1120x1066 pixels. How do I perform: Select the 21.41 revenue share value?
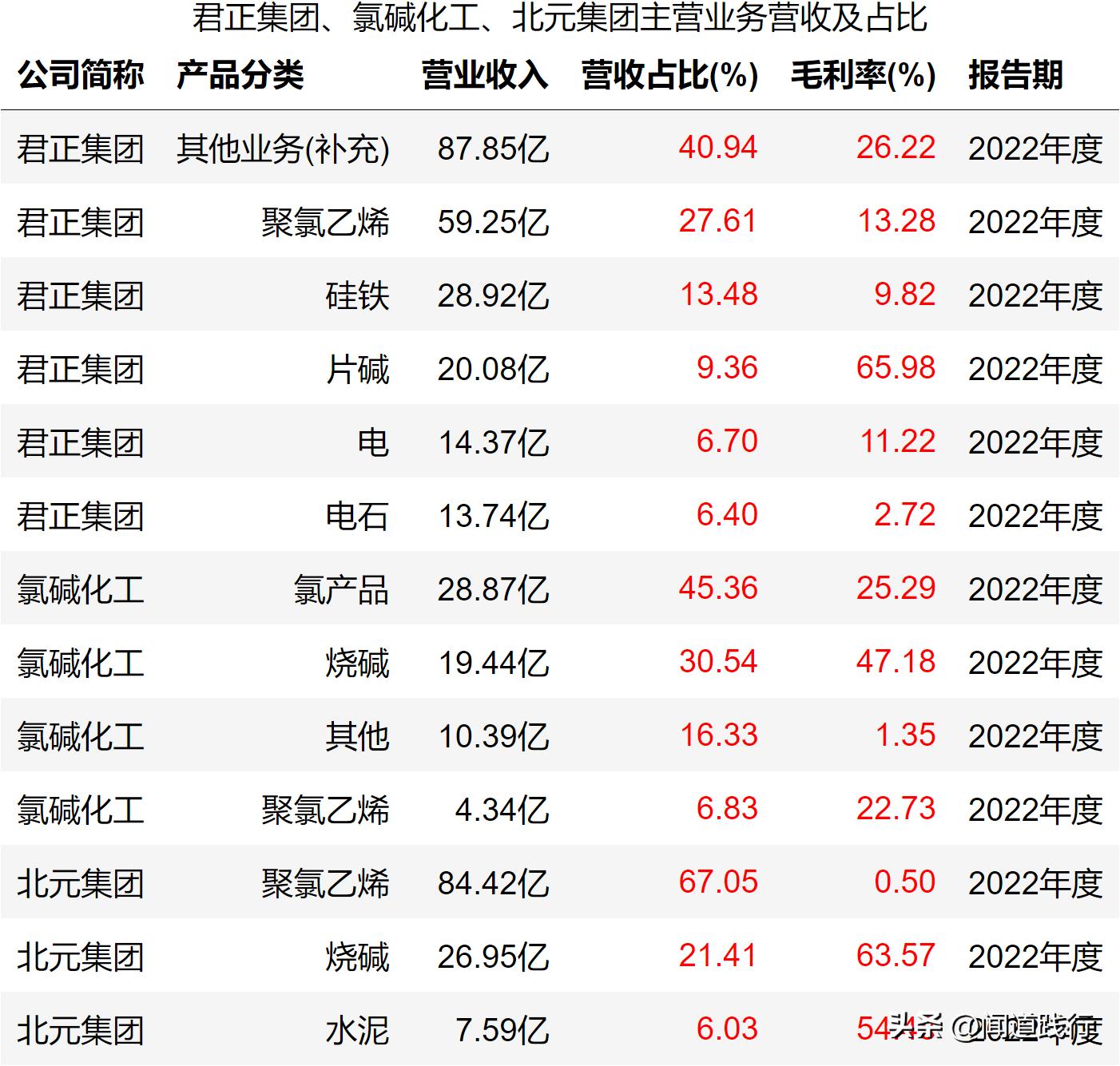click(x=718, y=956)
